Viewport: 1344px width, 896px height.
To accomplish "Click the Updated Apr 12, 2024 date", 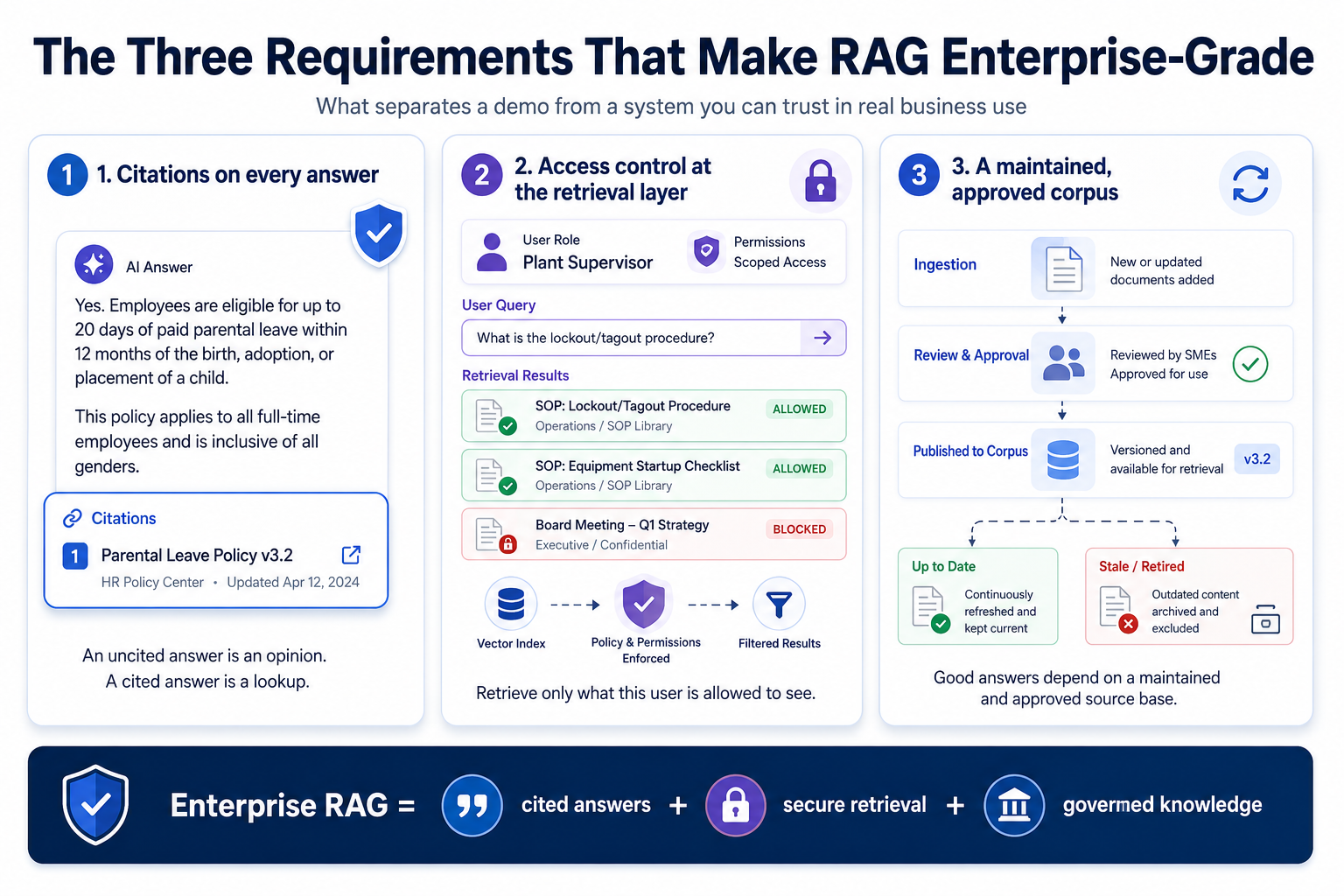I will (293, 582).
